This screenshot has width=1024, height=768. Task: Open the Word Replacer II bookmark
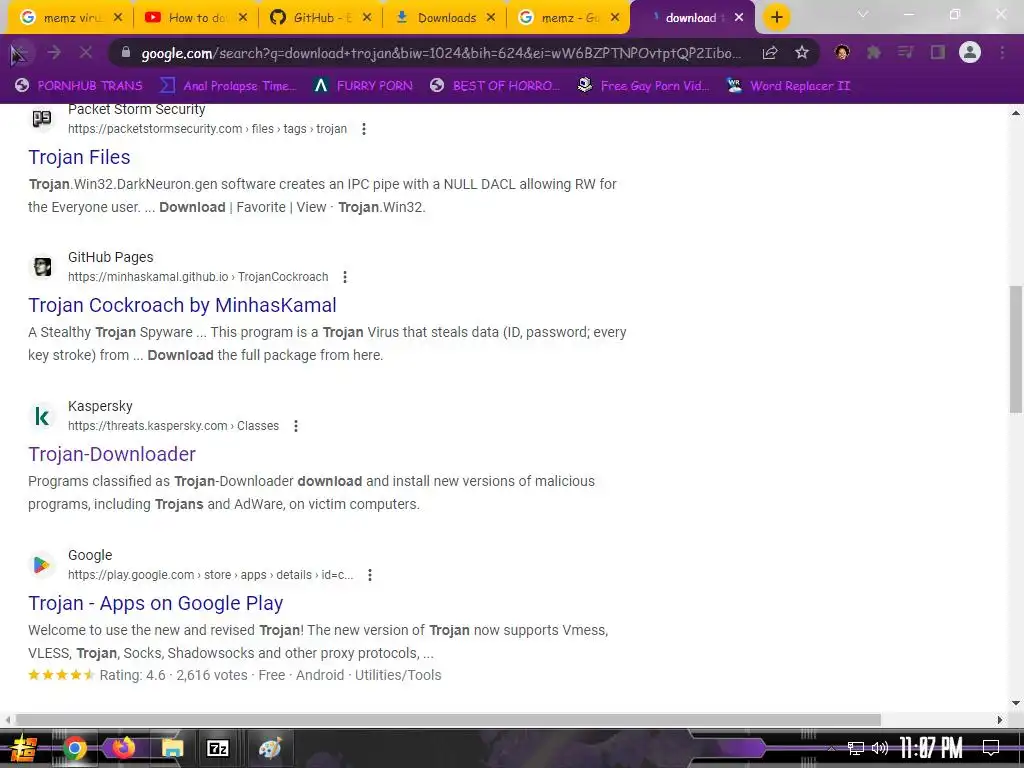[x=788, y=86]
